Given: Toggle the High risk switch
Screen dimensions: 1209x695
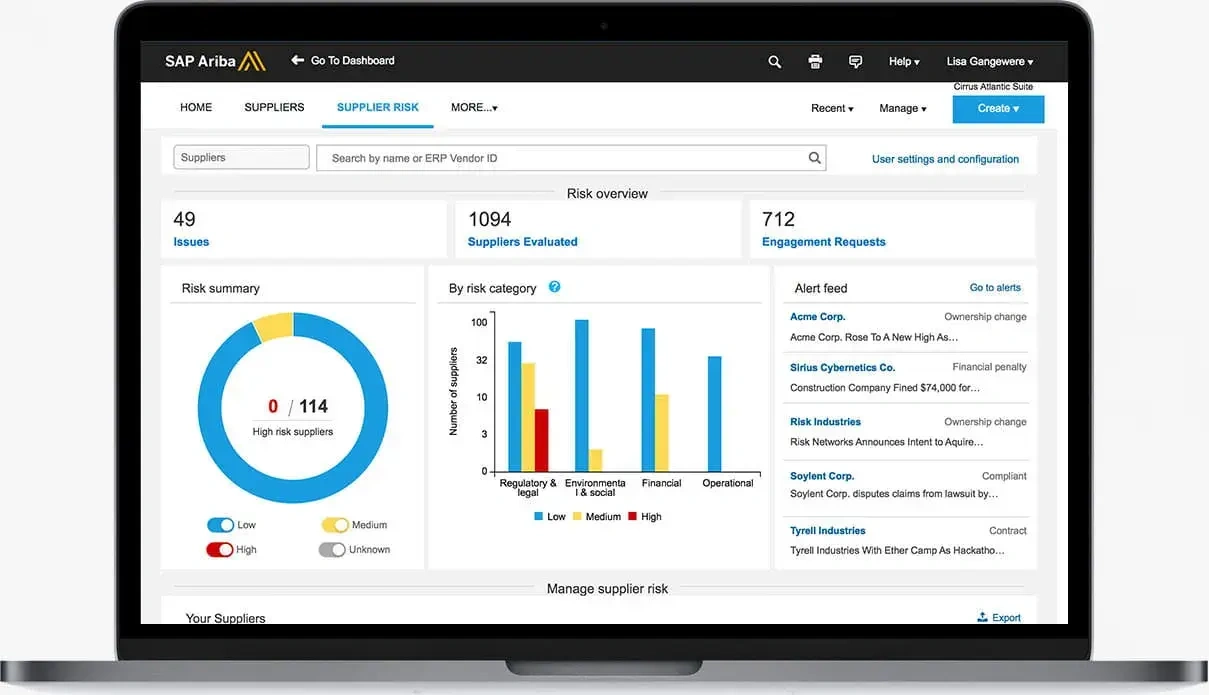Looking at the screenshot, I should (x=220, y=550).
